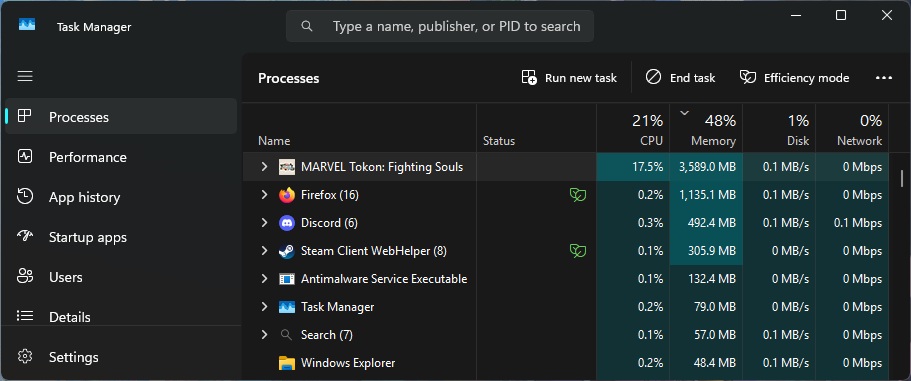Screen dimensions: 911x381
Task: Expand the MARVEL Tokon process group
Action: [264, 167]
